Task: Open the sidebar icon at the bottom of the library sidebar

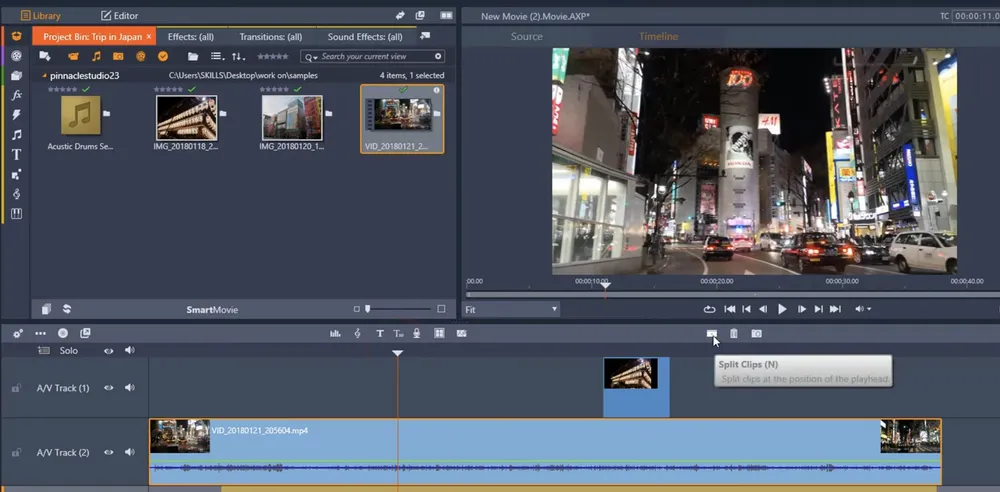Action: pyautogui.click(x=17, y=214)
